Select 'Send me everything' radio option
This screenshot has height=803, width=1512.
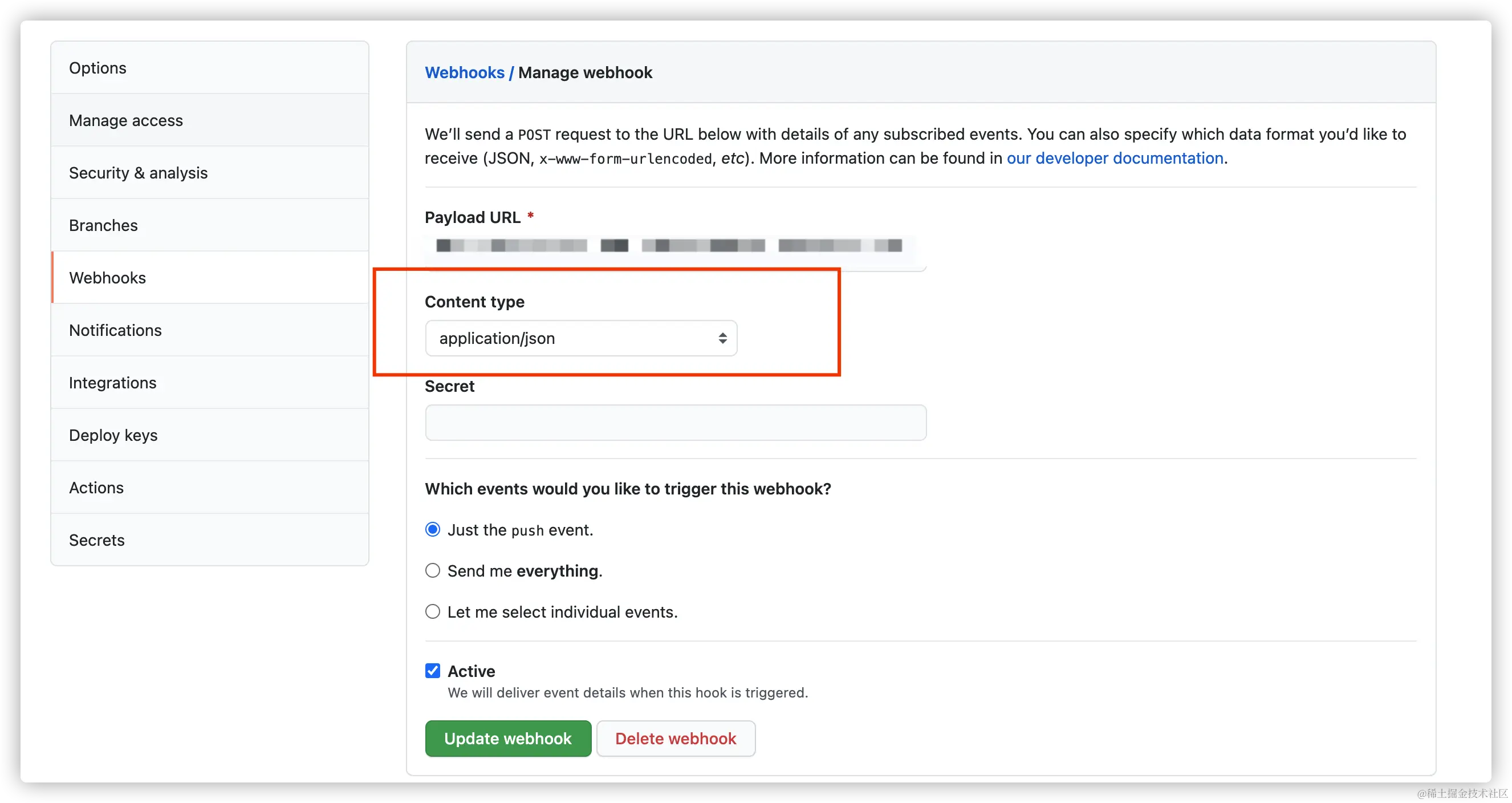pyautogui.click(x=433, y=570)
